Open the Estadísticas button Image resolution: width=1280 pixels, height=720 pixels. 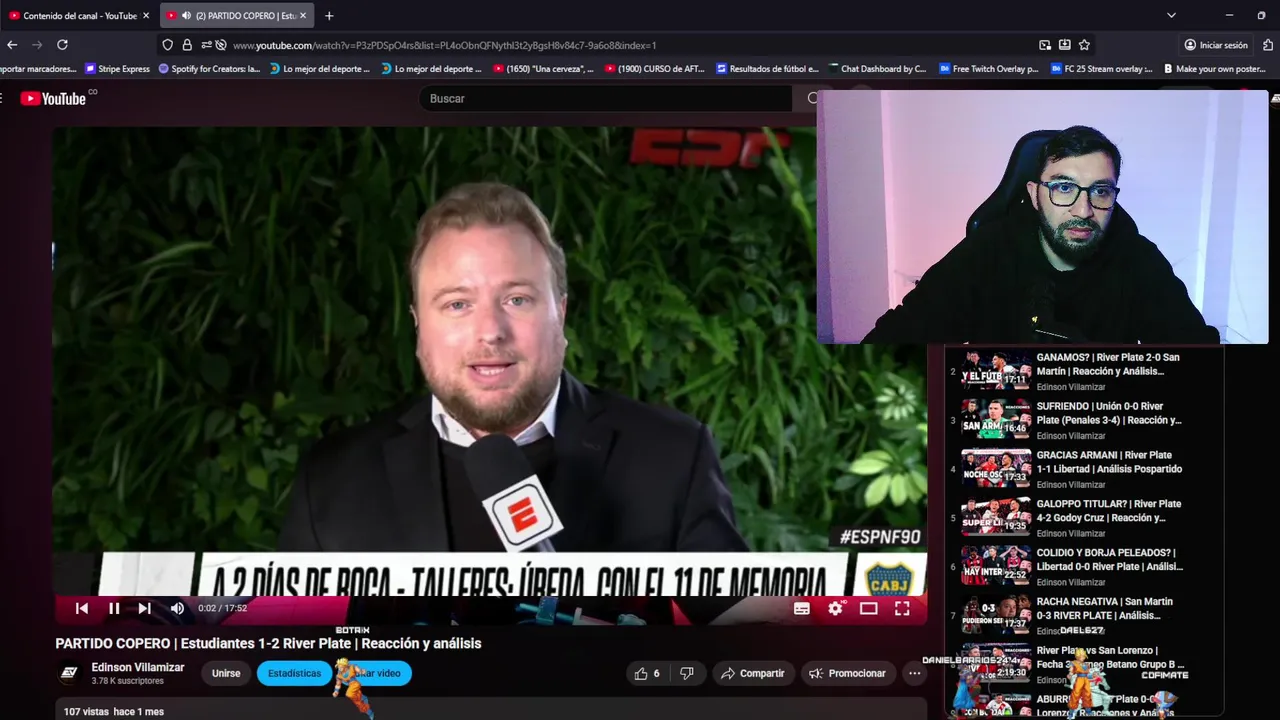(x=294, y=673)
